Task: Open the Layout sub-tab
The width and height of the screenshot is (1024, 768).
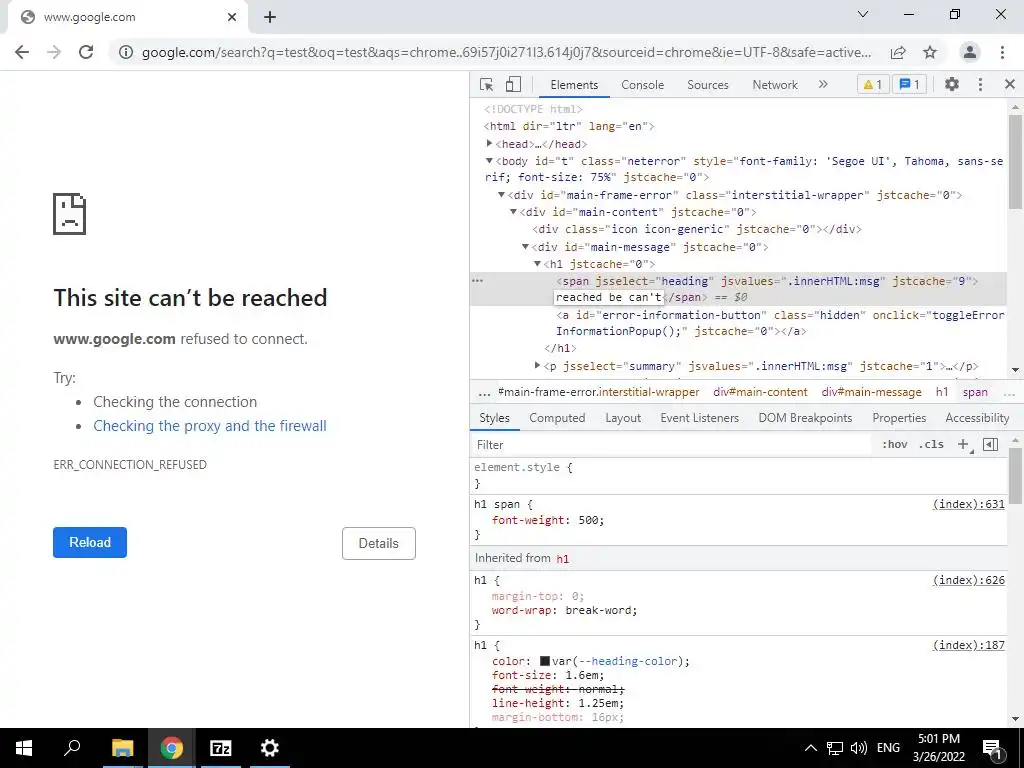Action: tap(623, 418)
